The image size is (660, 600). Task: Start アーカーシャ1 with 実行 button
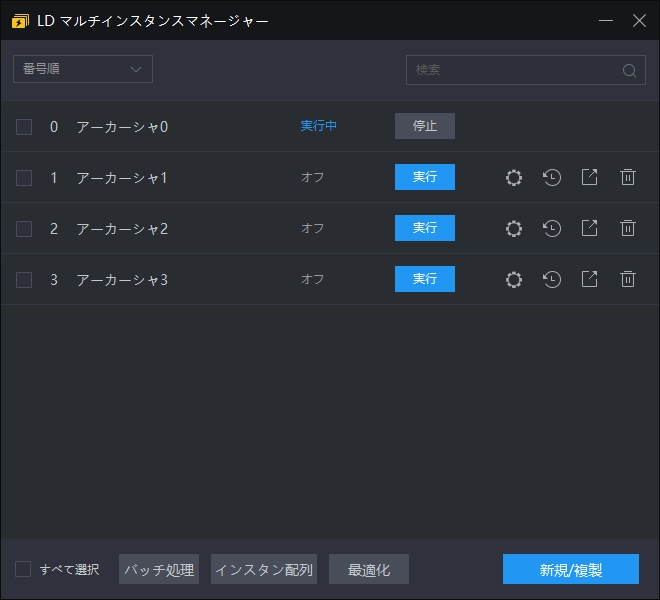click(425, 177)
